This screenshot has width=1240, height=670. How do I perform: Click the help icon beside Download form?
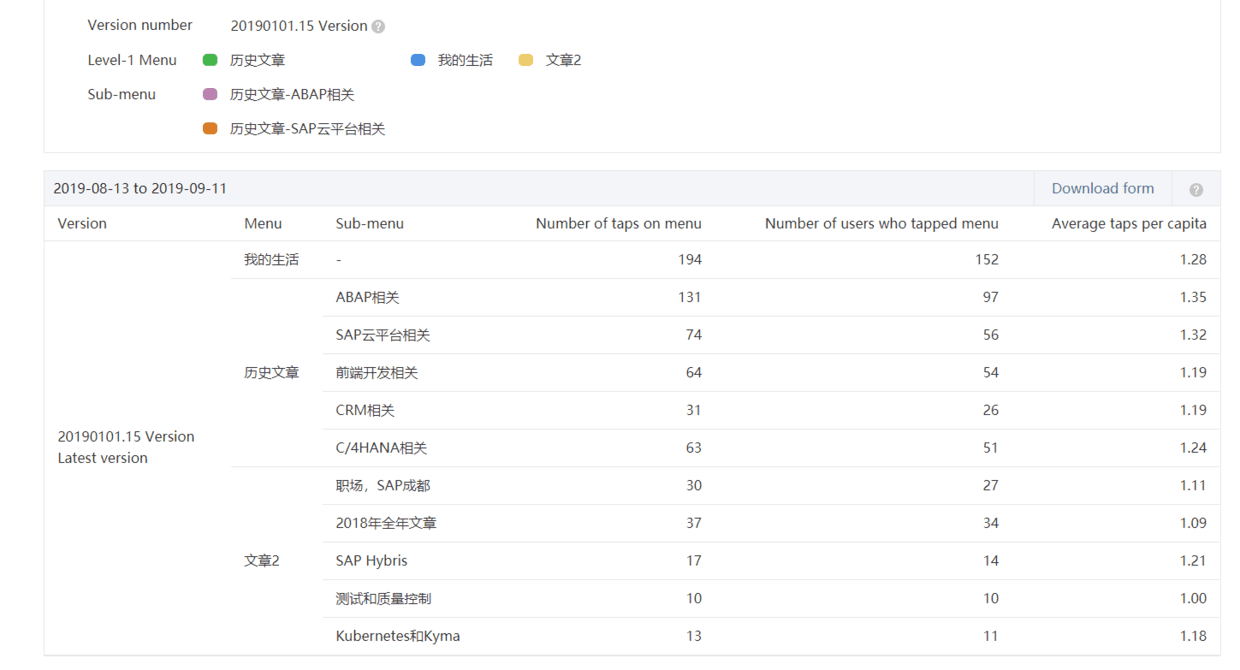1196,190
